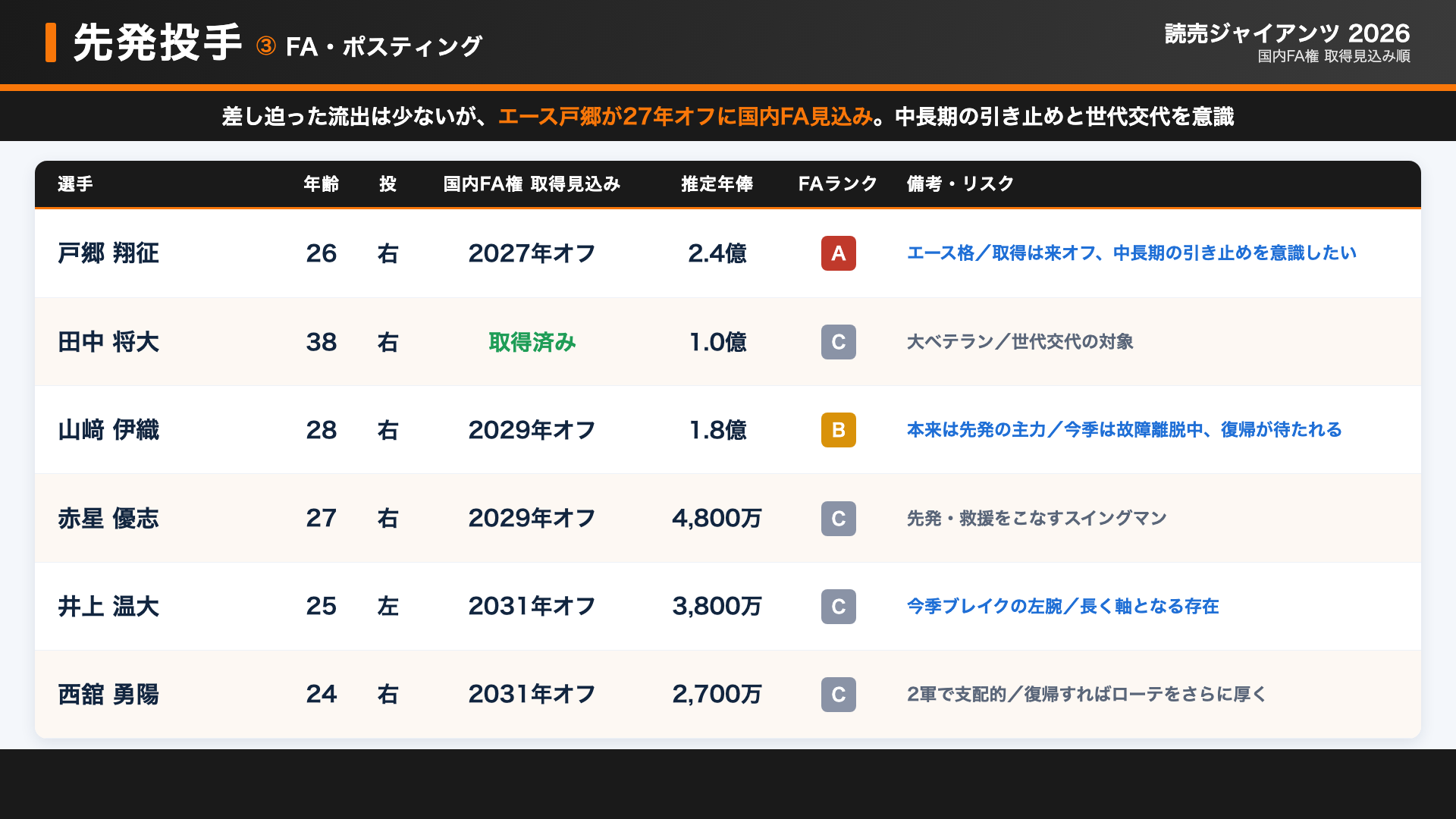Click the 3,800万 salary value

point(717,607)
